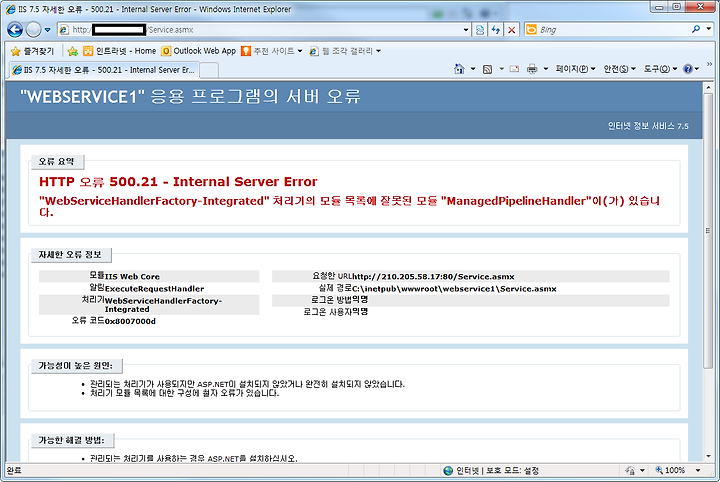The height and width of the screenshot is (482, 720).
Task: Click the Print icon
Action: click(x=532, y=69)
